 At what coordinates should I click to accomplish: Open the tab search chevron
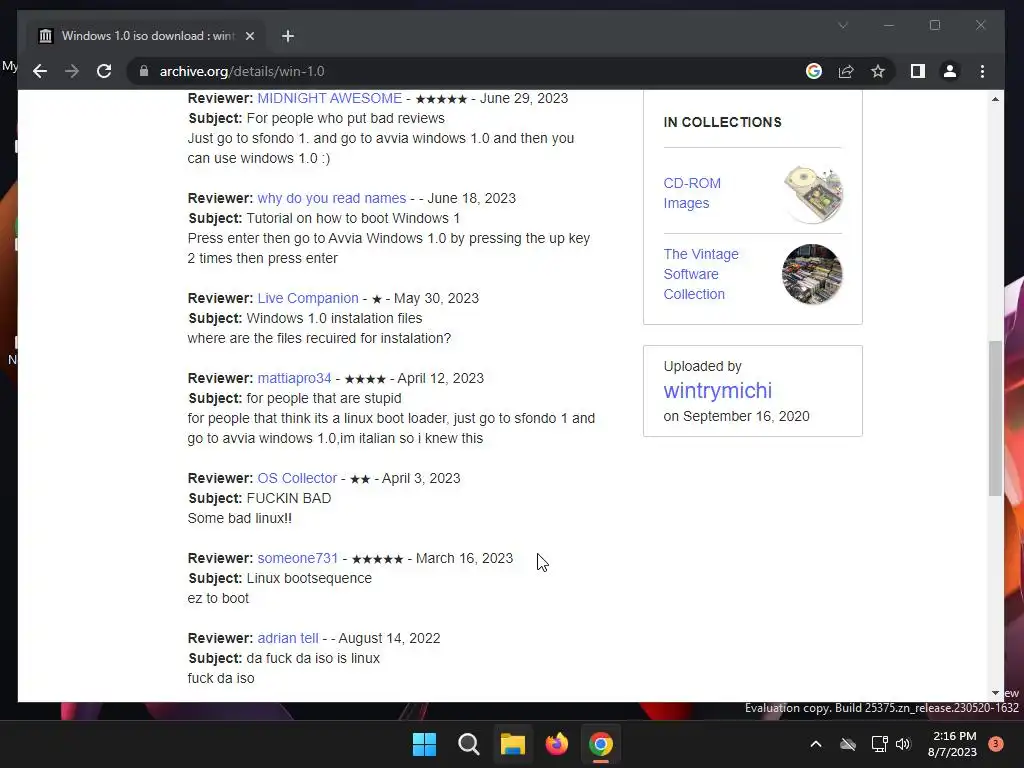tap(843, 25)
